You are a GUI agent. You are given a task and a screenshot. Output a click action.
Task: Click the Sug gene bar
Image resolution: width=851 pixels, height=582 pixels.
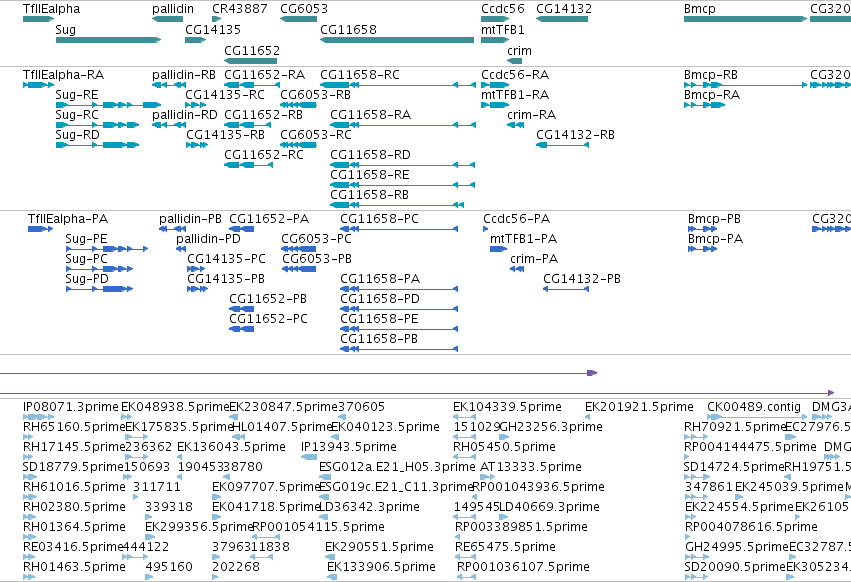[x=108, y=40]
